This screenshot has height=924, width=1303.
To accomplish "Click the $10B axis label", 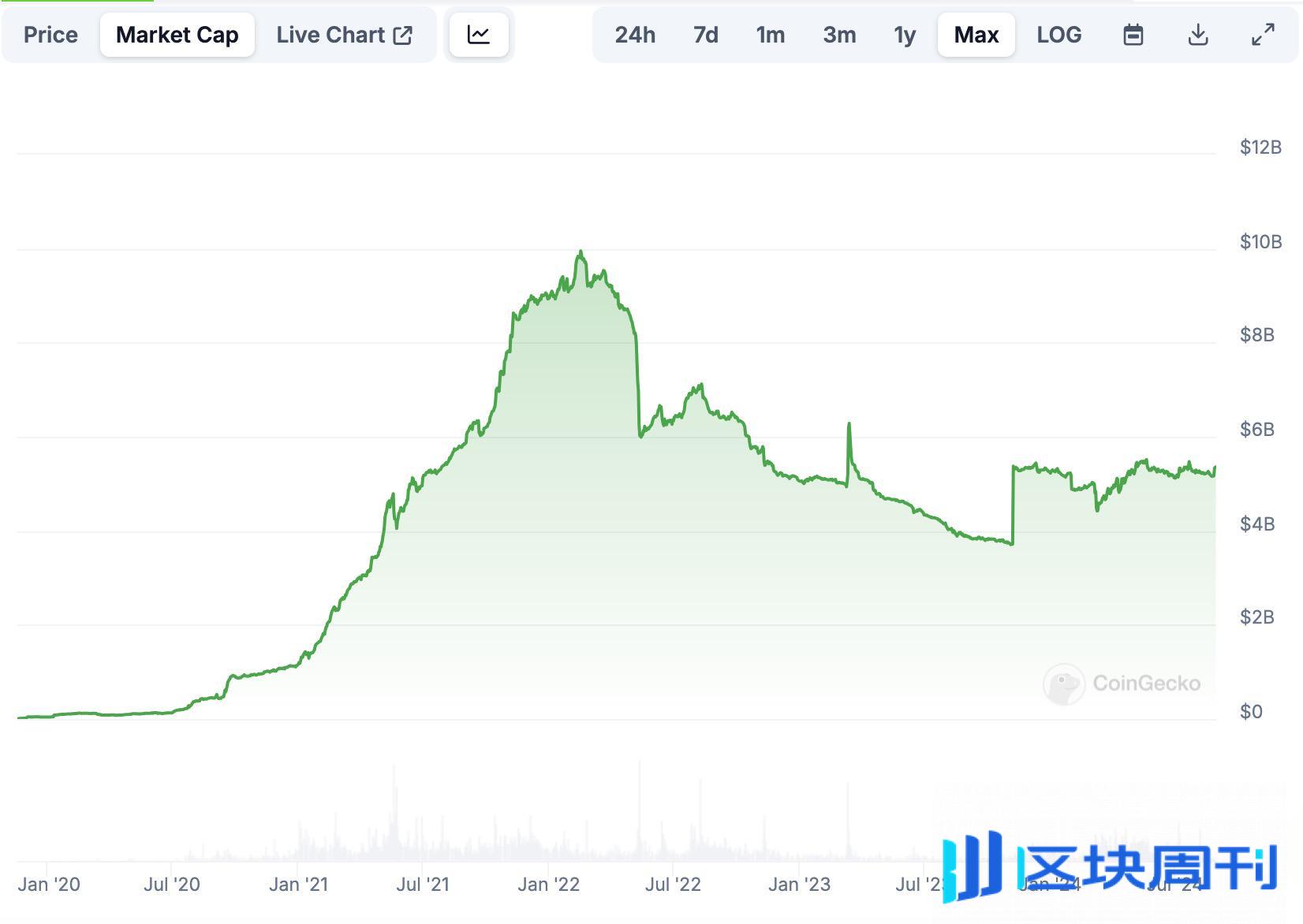I will (1260, 242).
